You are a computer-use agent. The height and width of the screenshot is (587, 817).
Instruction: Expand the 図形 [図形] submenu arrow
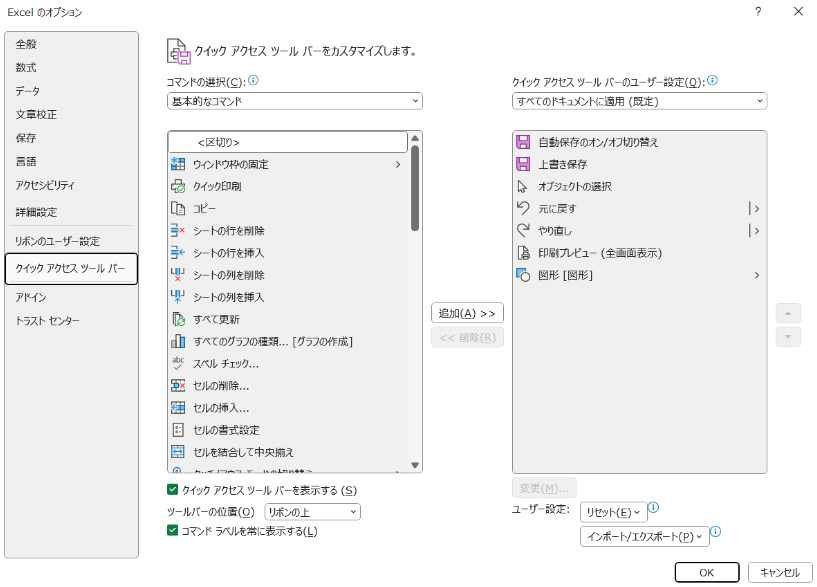tap(757, 275)
